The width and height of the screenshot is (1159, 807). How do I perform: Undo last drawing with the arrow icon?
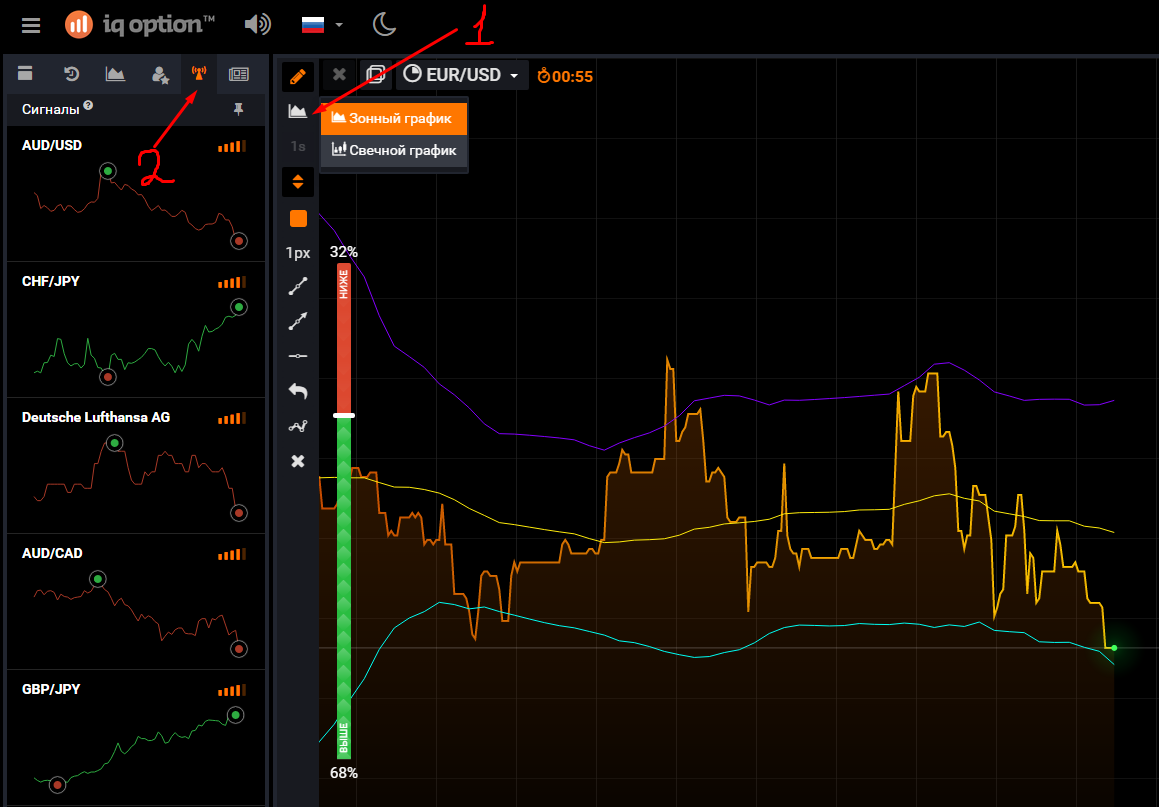point(298,391)
